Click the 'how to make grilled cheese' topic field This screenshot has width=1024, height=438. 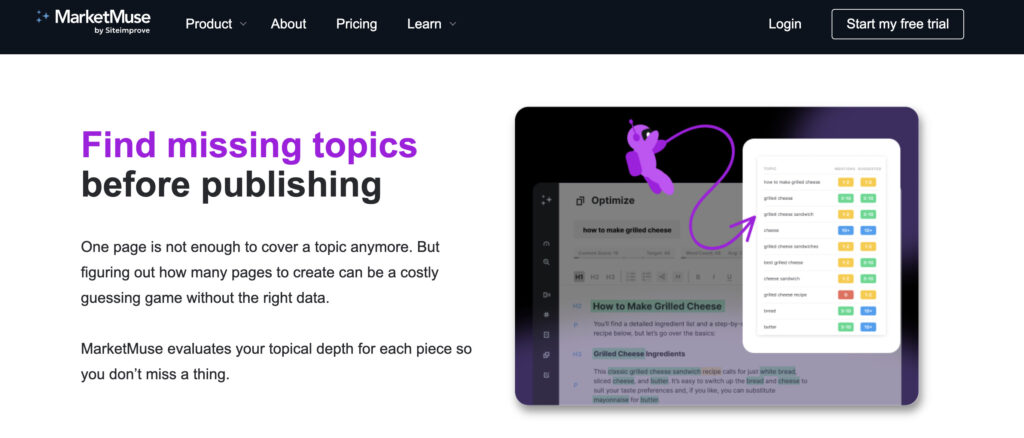(x=627, y=230)
